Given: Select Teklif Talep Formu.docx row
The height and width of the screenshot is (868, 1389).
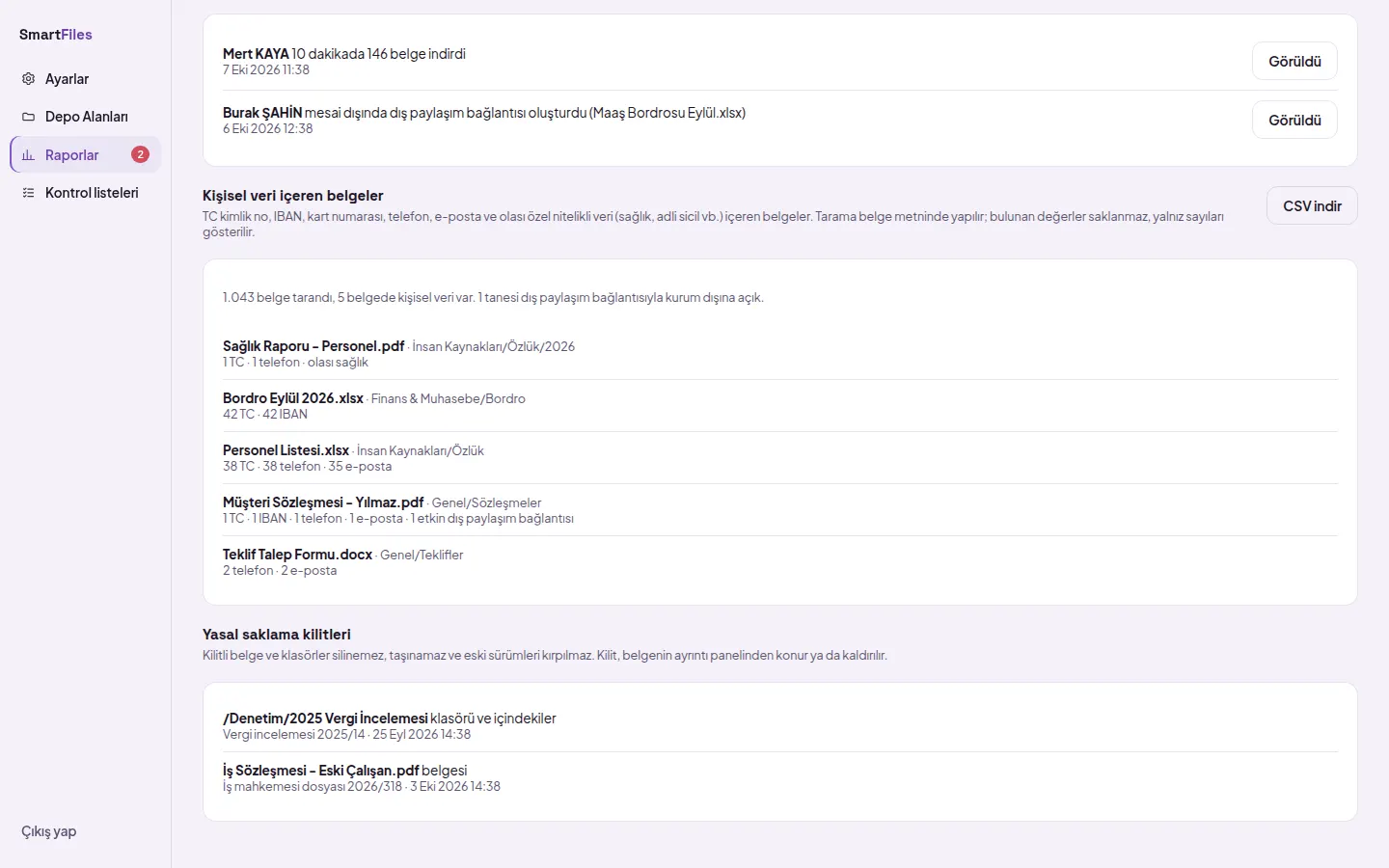Looking at the screenshot, I should pos(780,562).
